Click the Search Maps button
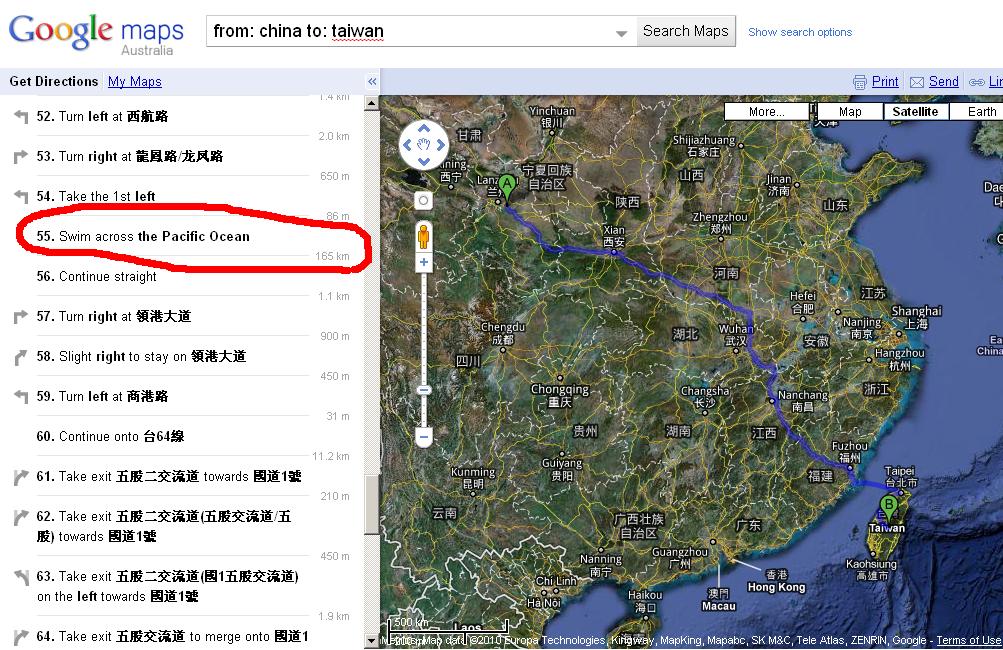The height and width of the screenshot is (650, 1003). [685, 31]
